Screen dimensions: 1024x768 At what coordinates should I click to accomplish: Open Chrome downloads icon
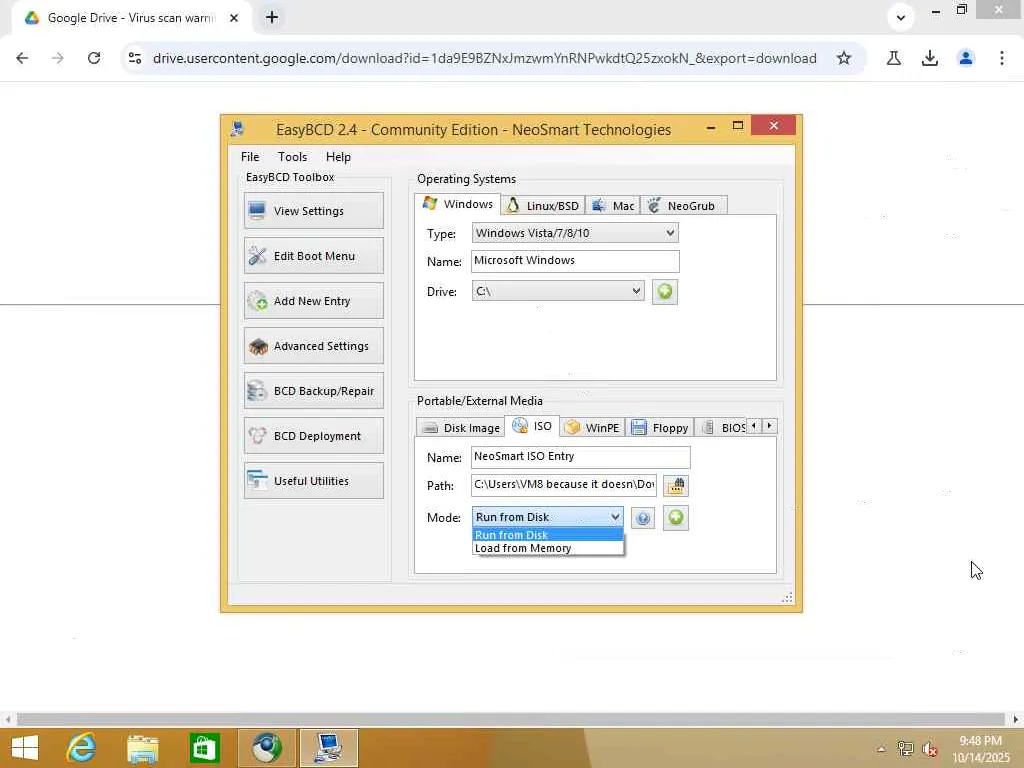[x=930, y=58]
